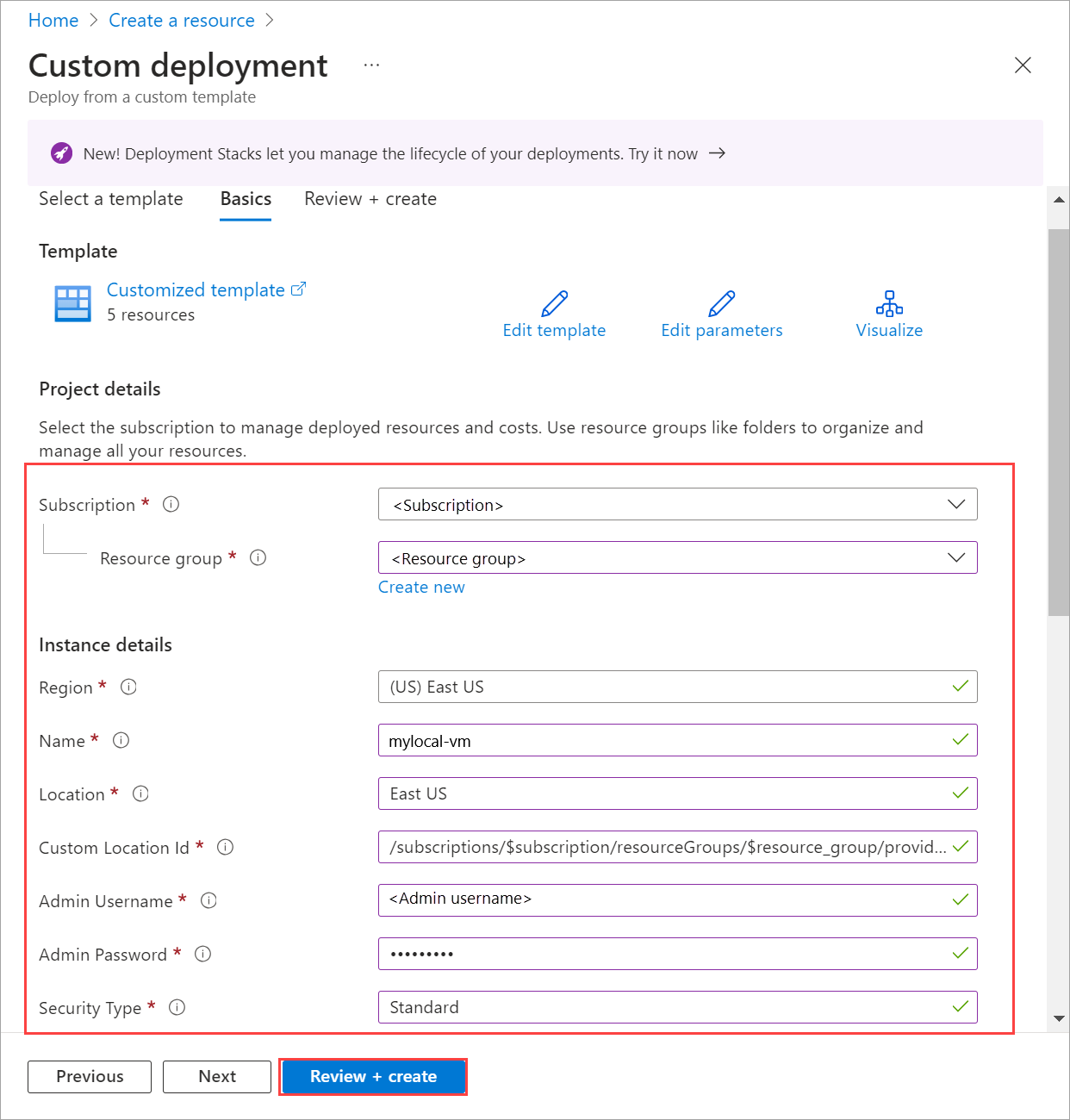Switch to the Review + create tab
The height and width of the screenshot is (1120, 1070).
[x=370, y=199]
